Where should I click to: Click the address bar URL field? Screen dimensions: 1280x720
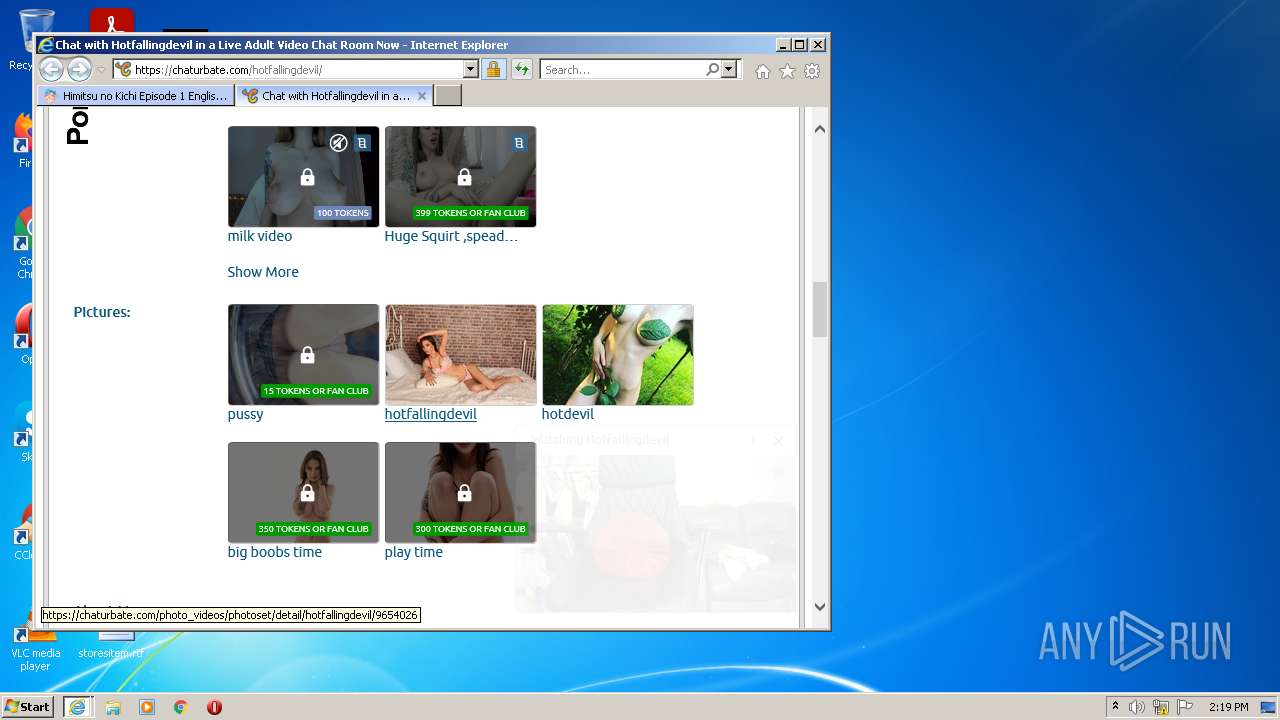coord(297,69)
